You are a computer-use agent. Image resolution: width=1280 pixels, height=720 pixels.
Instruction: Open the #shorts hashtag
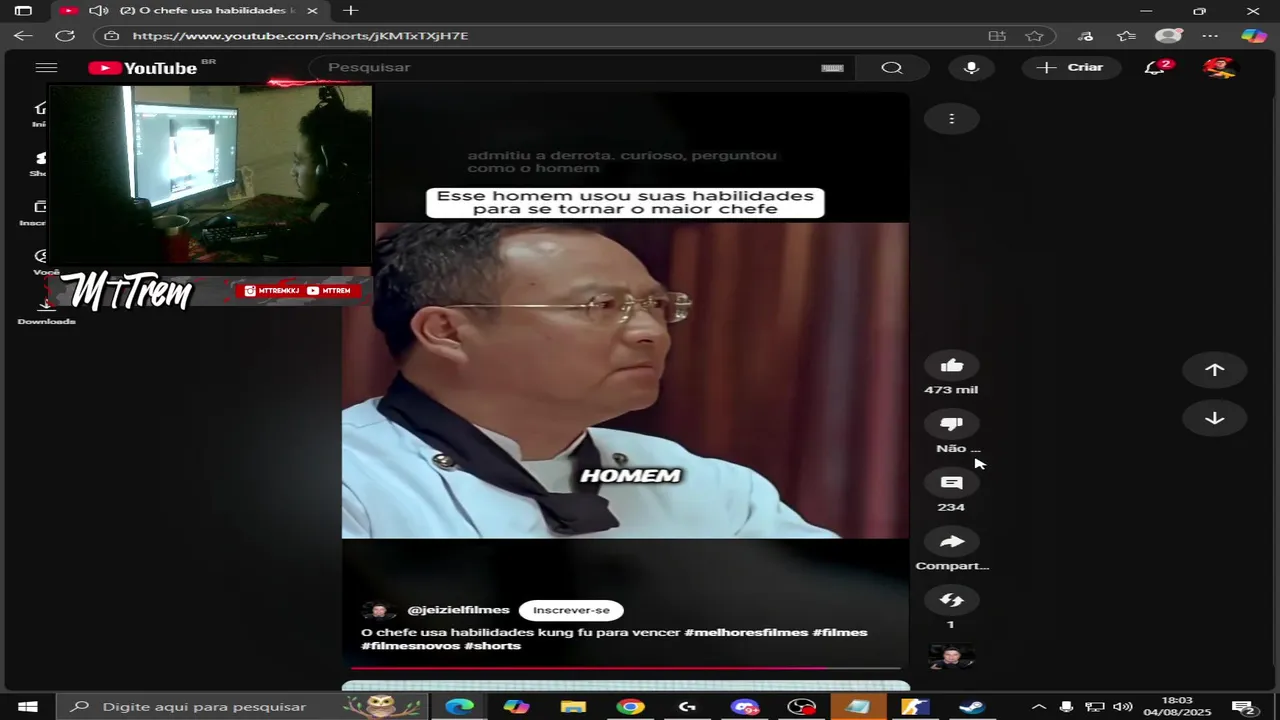pos(493,646)
